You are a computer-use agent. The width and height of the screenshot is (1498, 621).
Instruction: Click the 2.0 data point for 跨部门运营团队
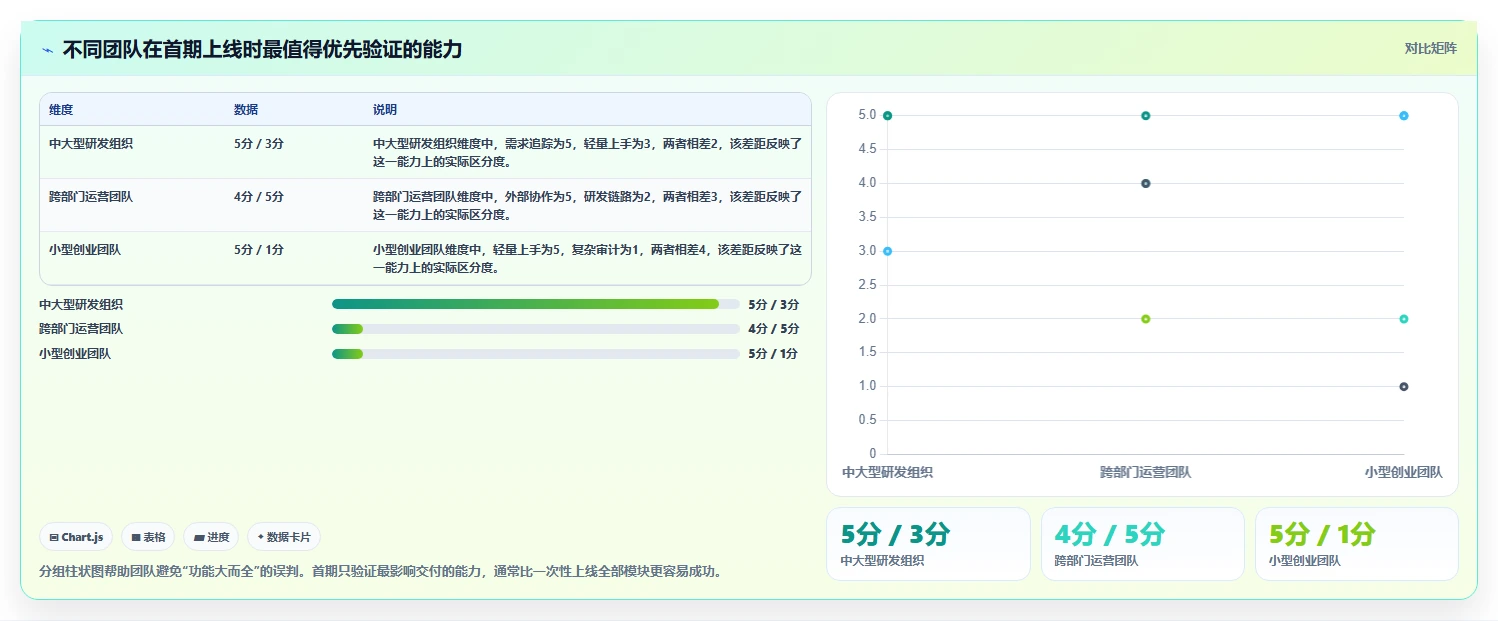pos(1146,319)
